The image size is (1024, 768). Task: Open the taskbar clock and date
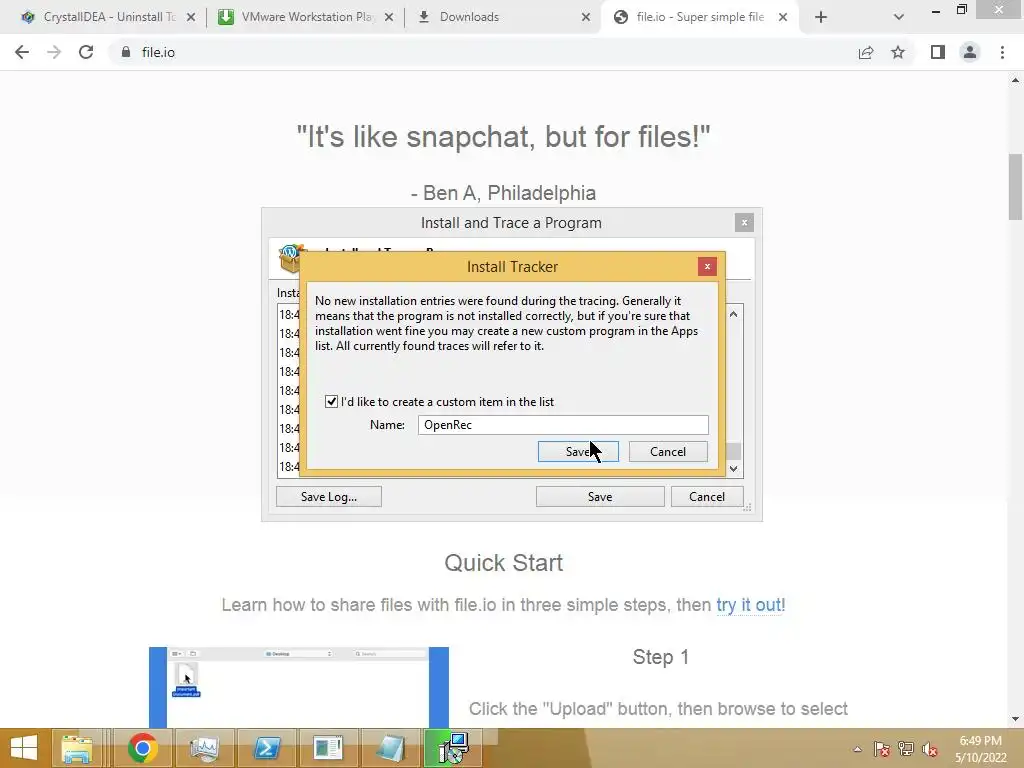point(980,749)
